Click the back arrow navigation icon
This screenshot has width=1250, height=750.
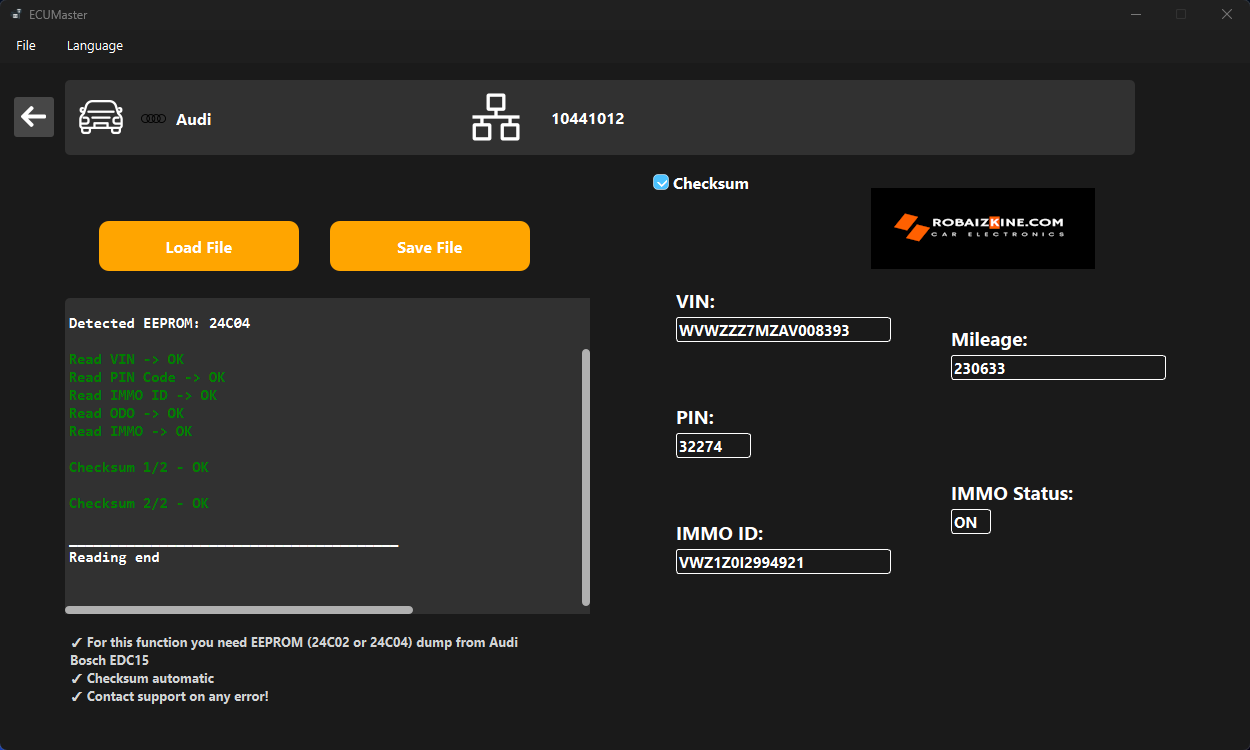tap(33, 117)
